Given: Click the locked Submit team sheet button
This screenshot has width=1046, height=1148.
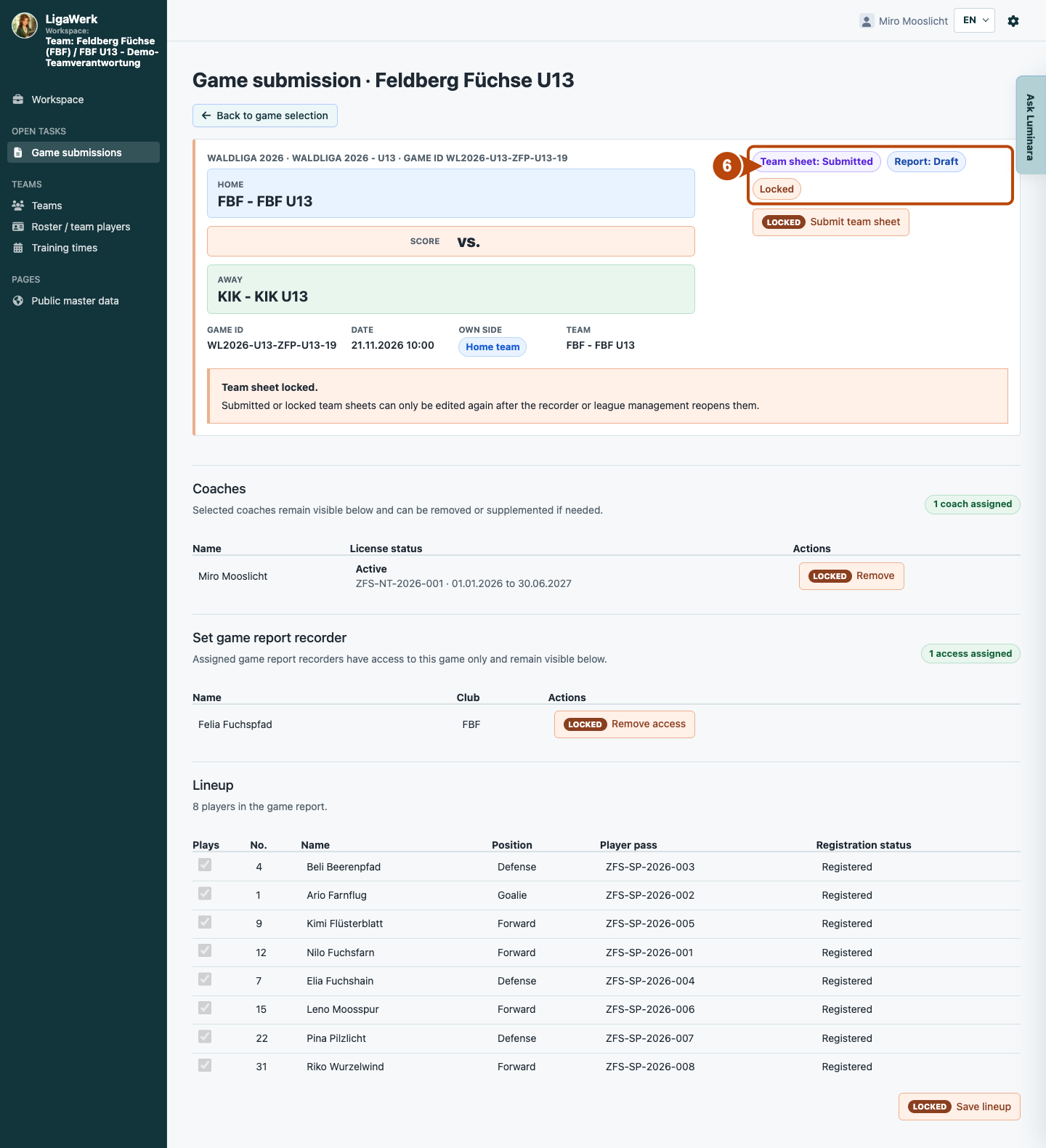Looking at the screenshot, I should (831, 222).
